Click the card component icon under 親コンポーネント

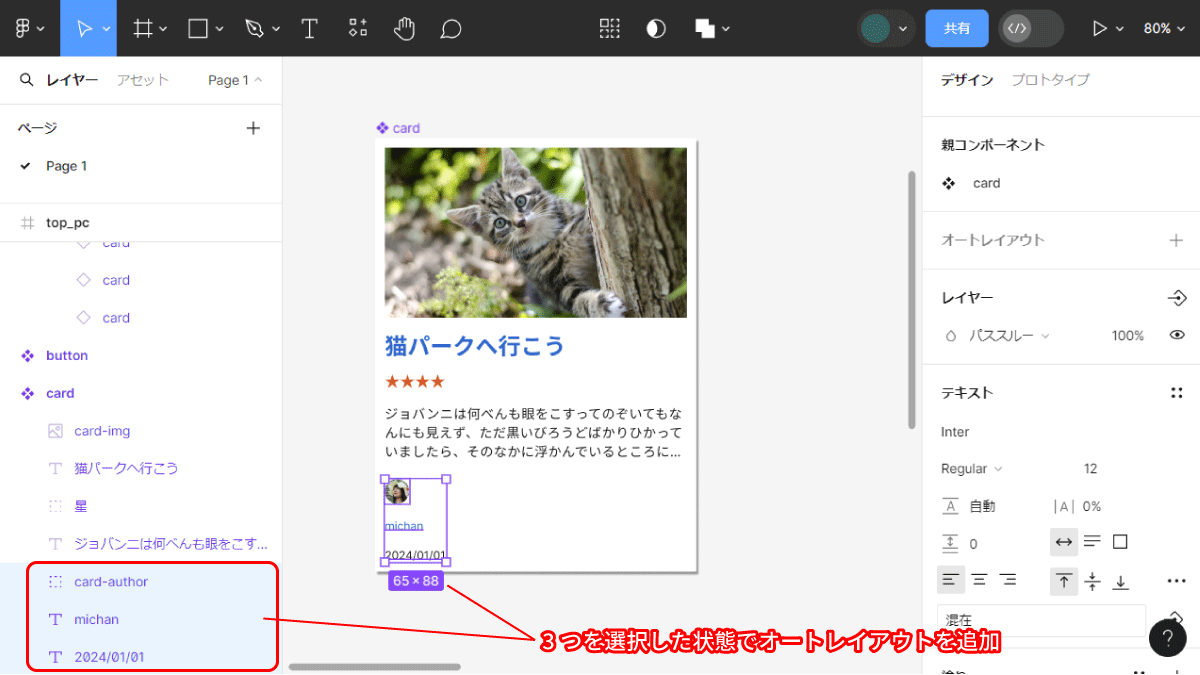tap(949, 184)
